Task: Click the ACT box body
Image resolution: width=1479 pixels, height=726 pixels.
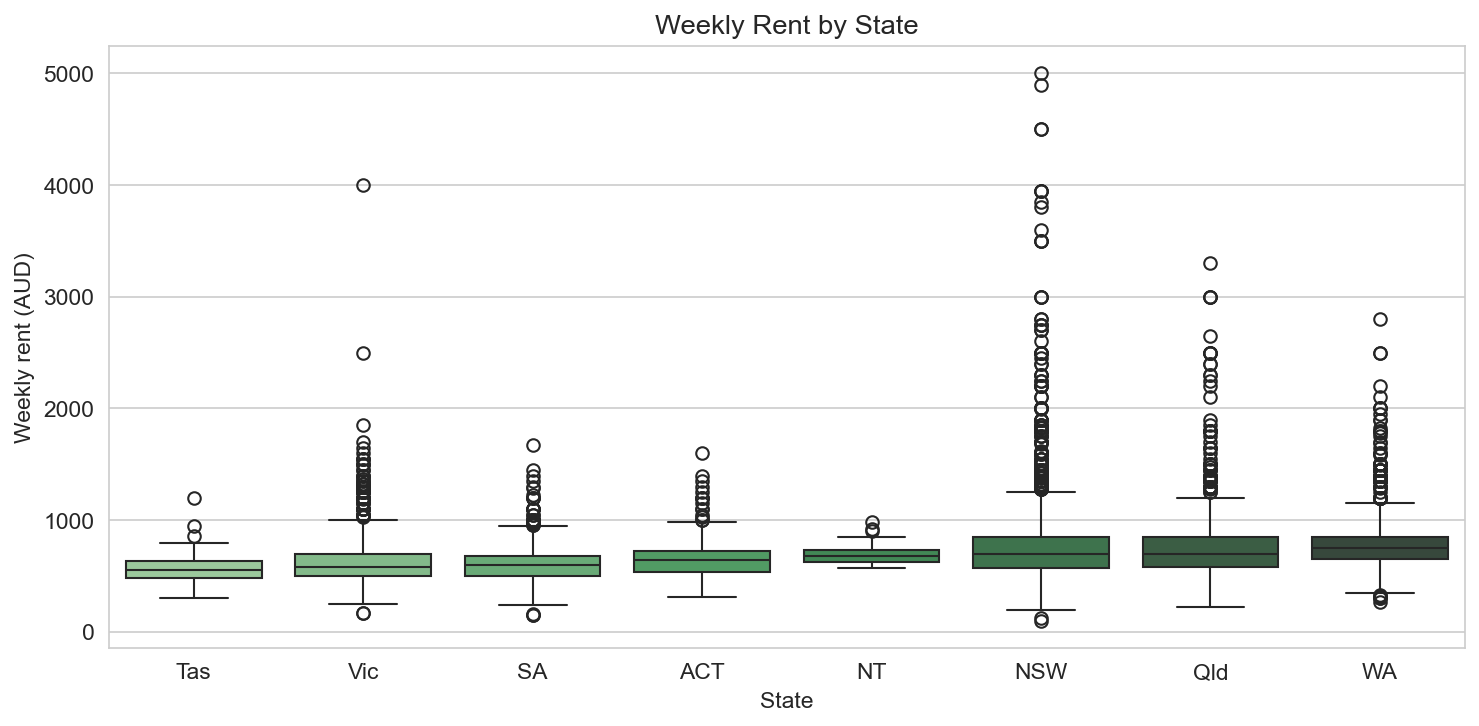Action: coord(702,561)
